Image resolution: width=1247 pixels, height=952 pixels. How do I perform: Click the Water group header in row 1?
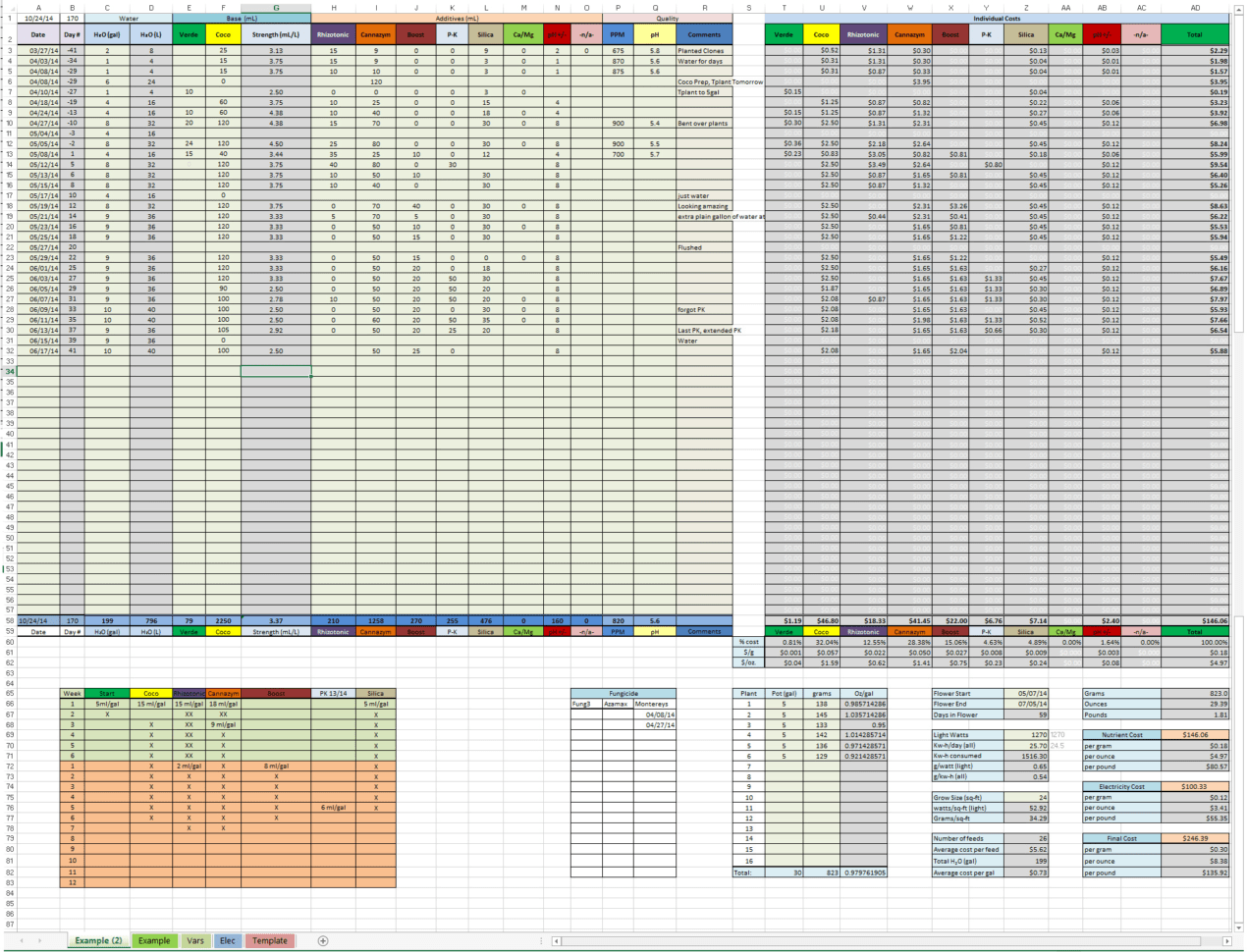click(x=129, y=18)
